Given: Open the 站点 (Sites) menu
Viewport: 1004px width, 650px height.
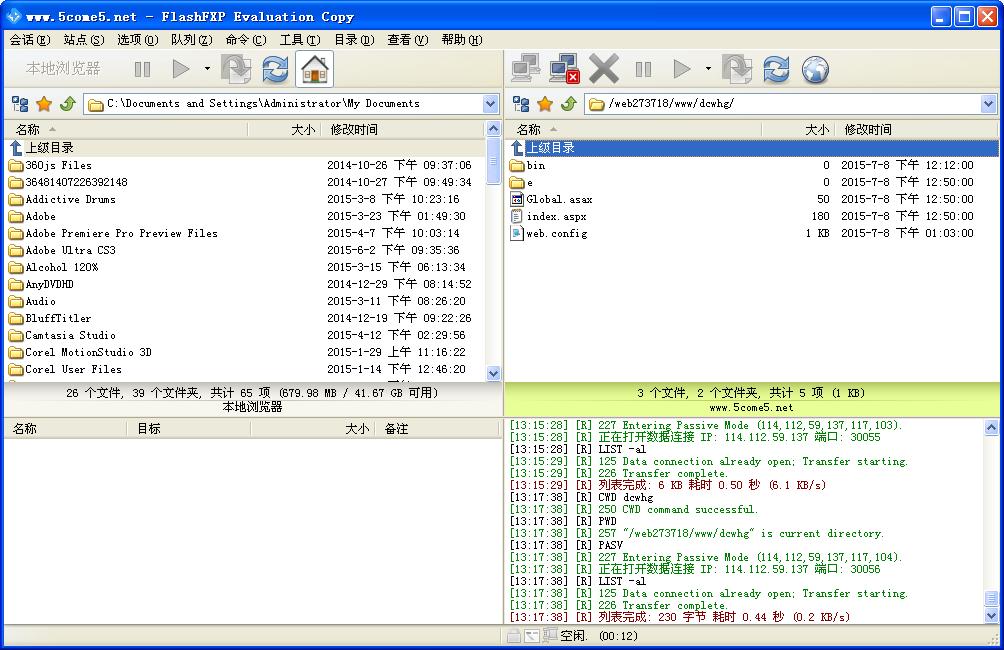Looking at the screenshot, I should point(83,40).
